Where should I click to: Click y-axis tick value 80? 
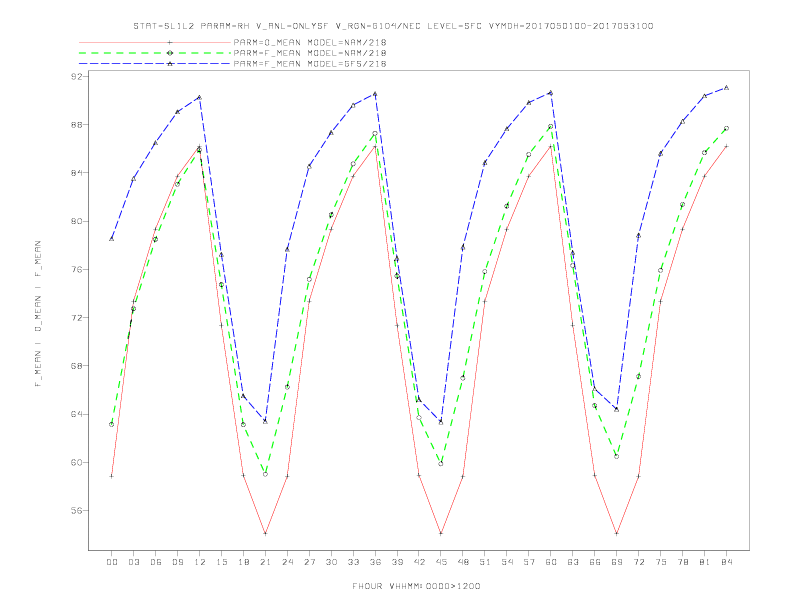pyautogui.click(x=77, y=221)
